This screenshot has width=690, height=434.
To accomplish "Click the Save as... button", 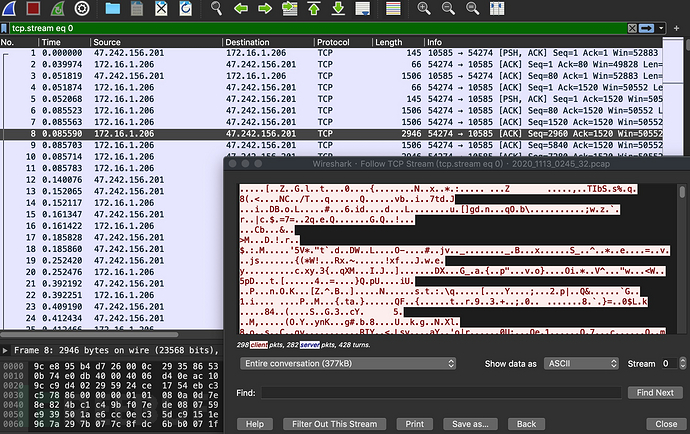I will pyautogui.click(x=470, y=424).
